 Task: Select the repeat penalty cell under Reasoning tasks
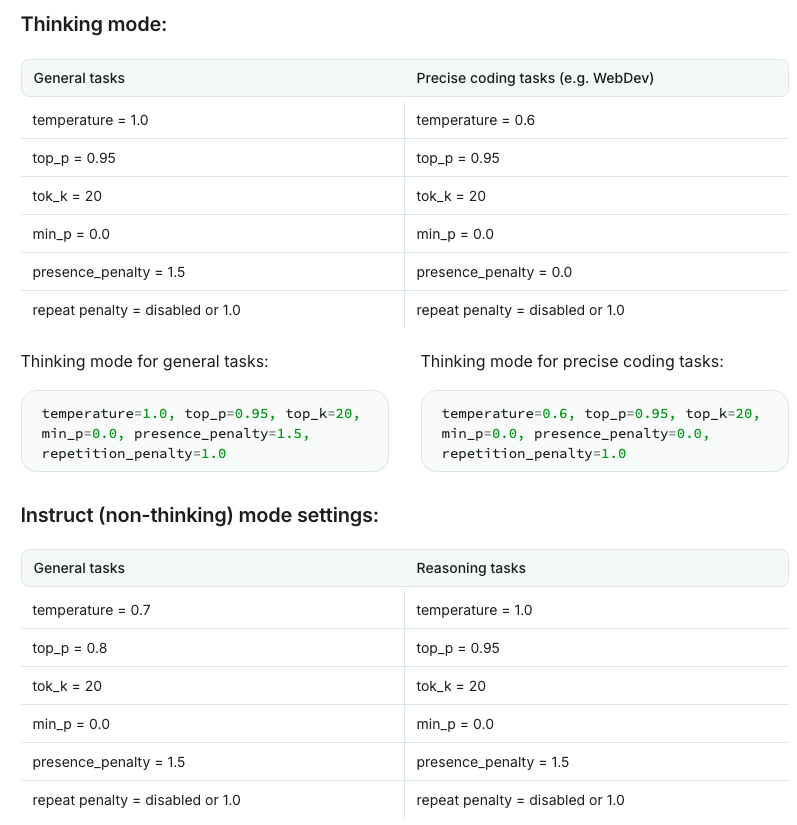(520, 800)
